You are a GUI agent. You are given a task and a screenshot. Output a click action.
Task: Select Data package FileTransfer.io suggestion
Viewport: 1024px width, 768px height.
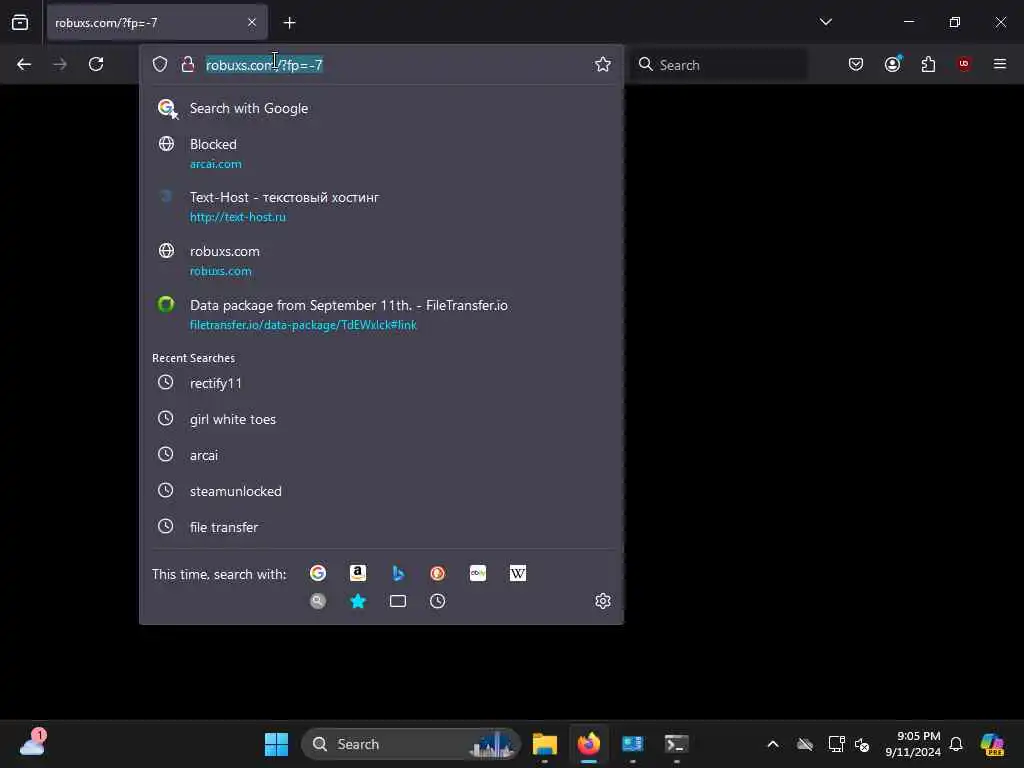coord(381,315)
